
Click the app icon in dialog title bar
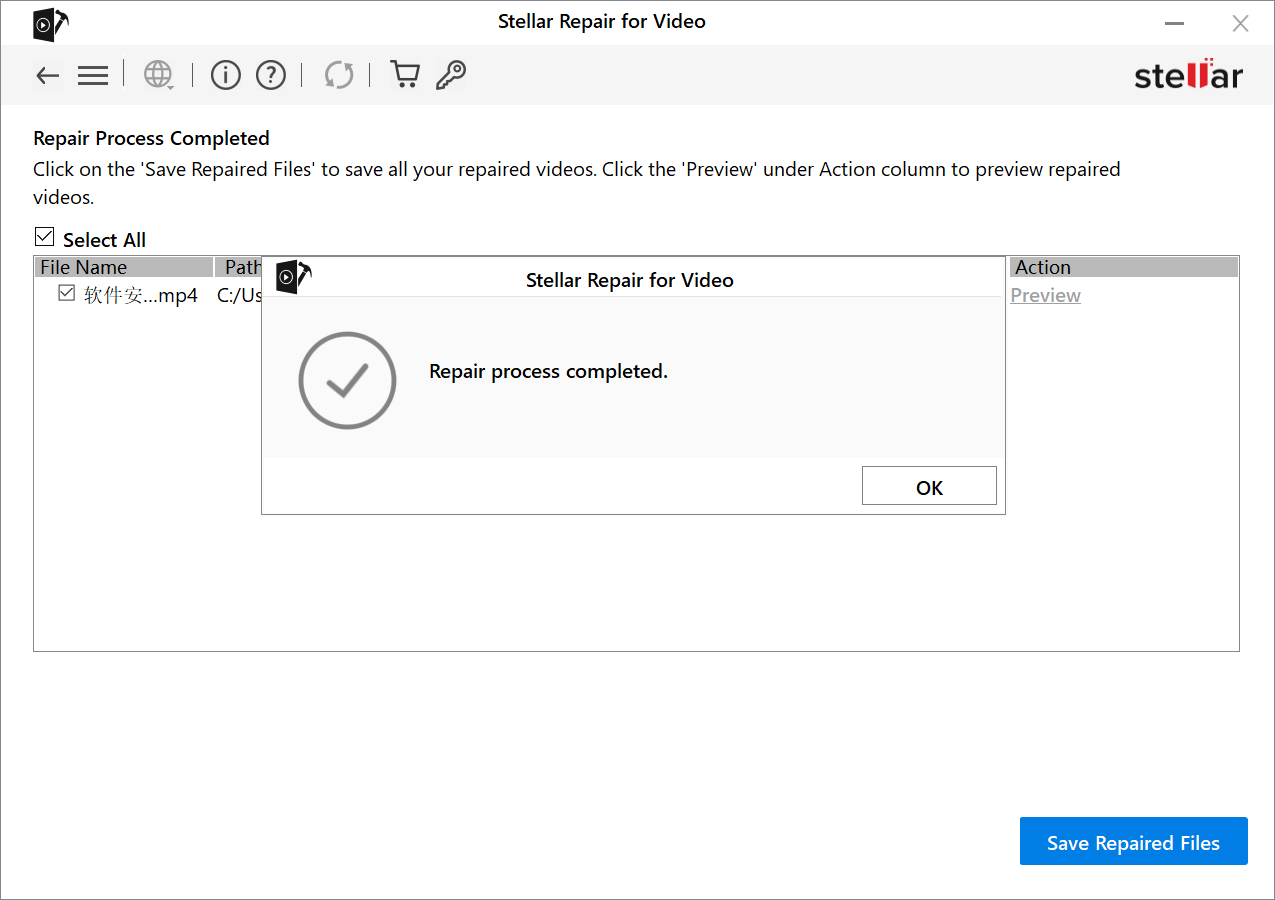[x=294, y=278]
